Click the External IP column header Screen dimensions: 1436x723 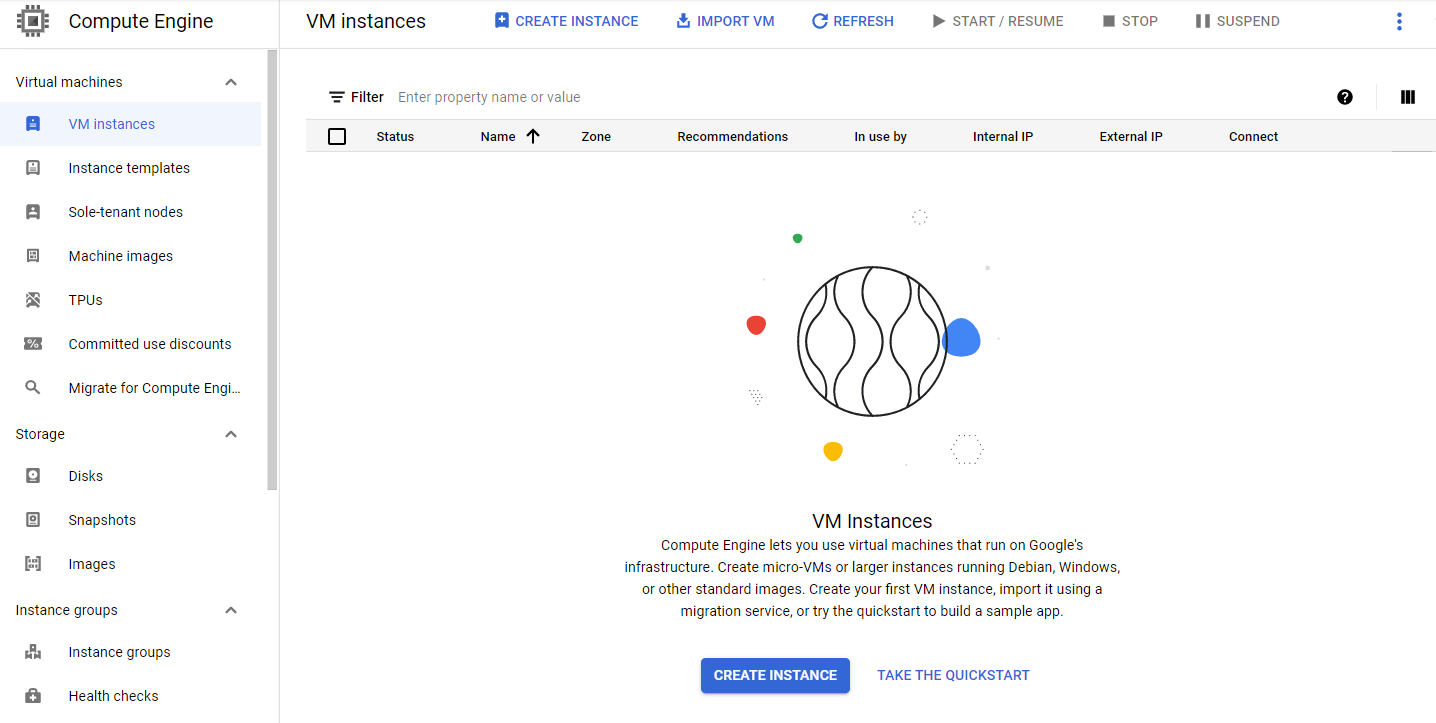1131,136
